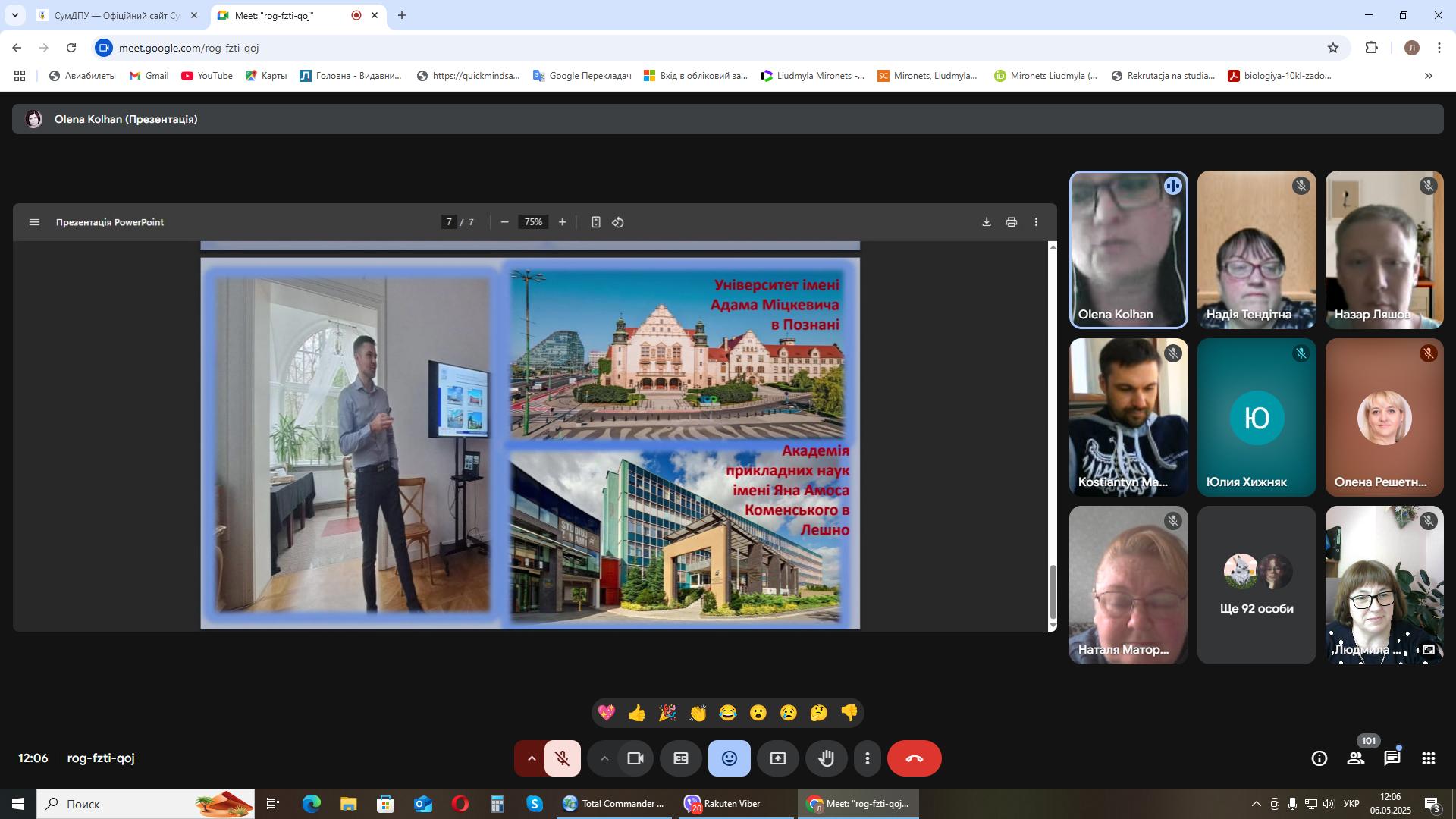Viewport: 1456px width, 819px height.
Task: Bookmark this page with the star
Action: click(1333, 48)
